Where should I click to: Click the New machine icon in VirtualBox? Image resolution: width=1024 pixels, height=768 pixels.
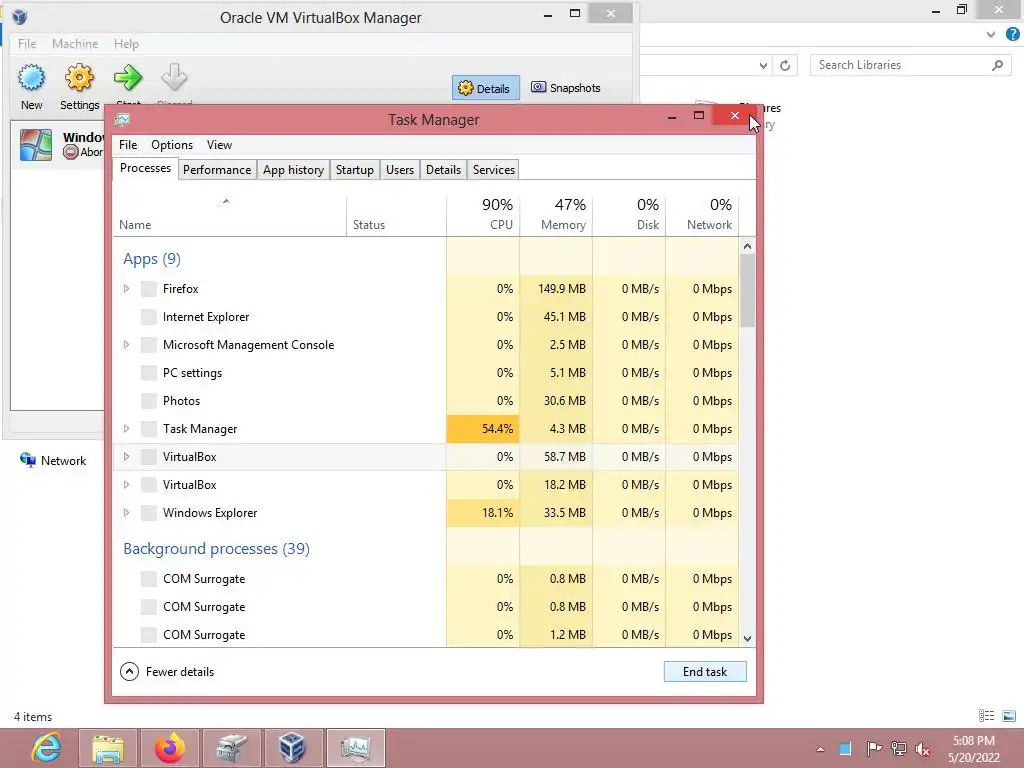pos(31,78)
